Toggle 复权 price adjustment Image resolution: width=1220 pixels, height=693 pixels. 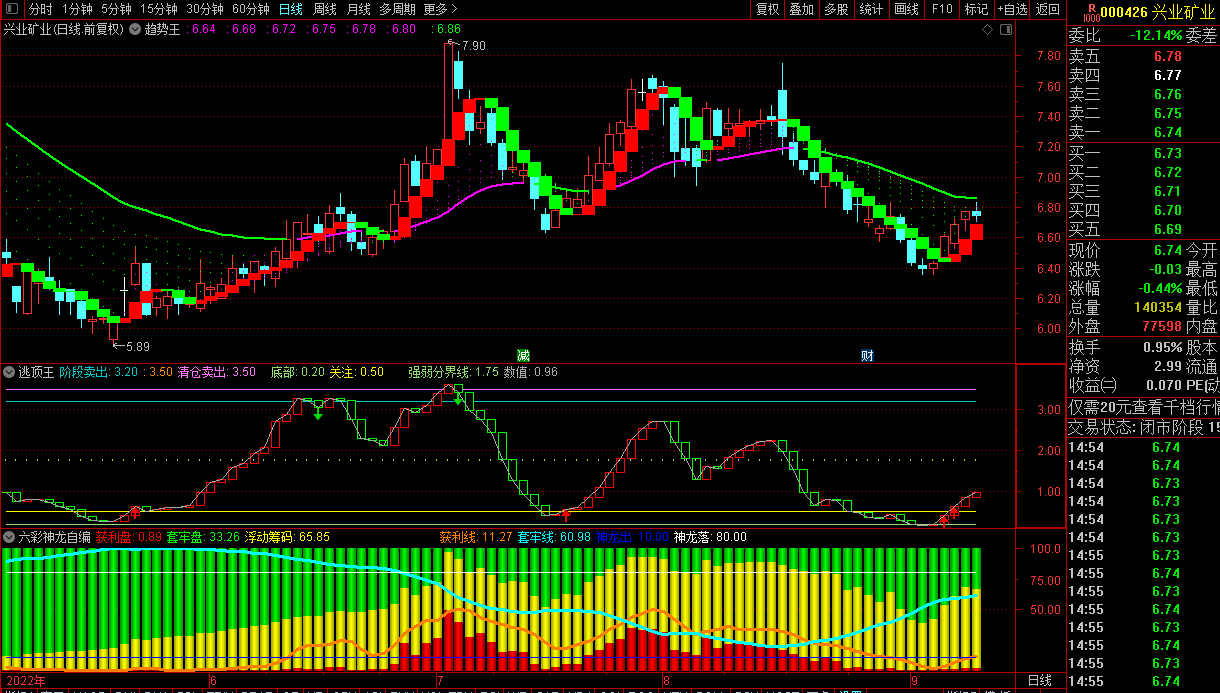tap(767, 10)
